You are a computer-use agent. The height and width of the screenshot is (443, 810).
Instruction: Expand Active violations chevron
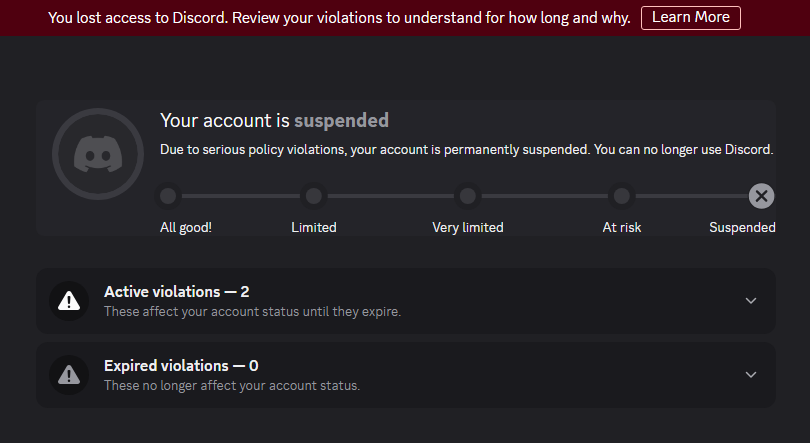tap(751, 300)
